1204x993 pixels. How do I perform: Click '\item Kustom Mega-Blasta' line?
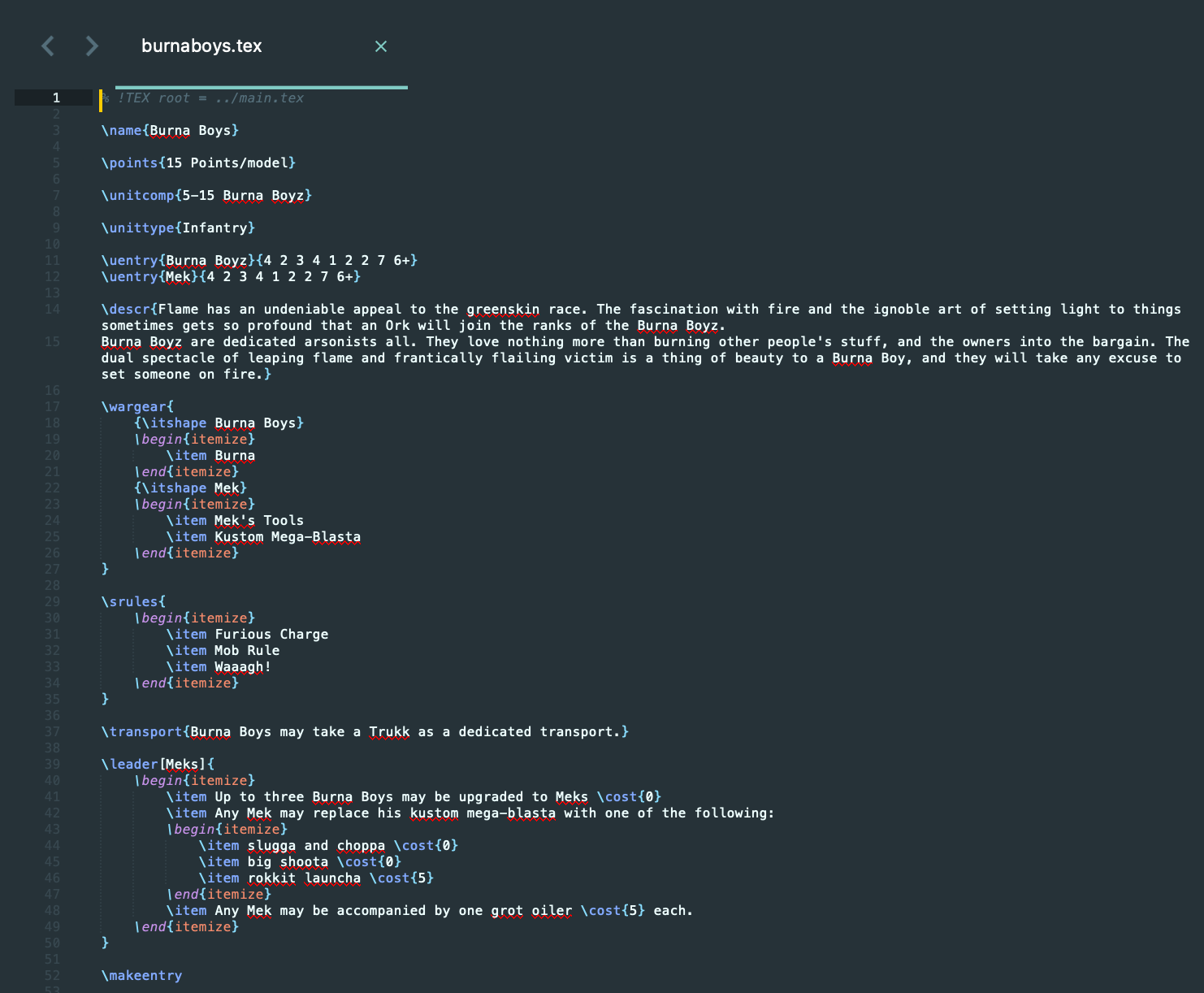pyautogui.click(x=263, y=537)
